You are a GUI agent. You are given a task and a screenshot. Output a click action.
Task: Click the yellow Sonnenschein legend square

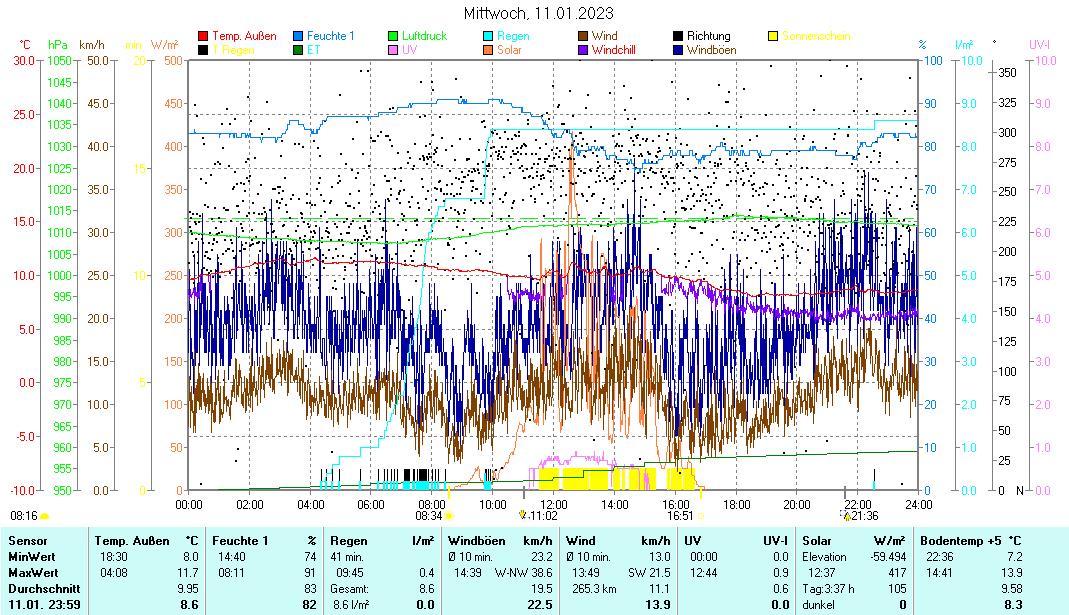click(773, 36)
